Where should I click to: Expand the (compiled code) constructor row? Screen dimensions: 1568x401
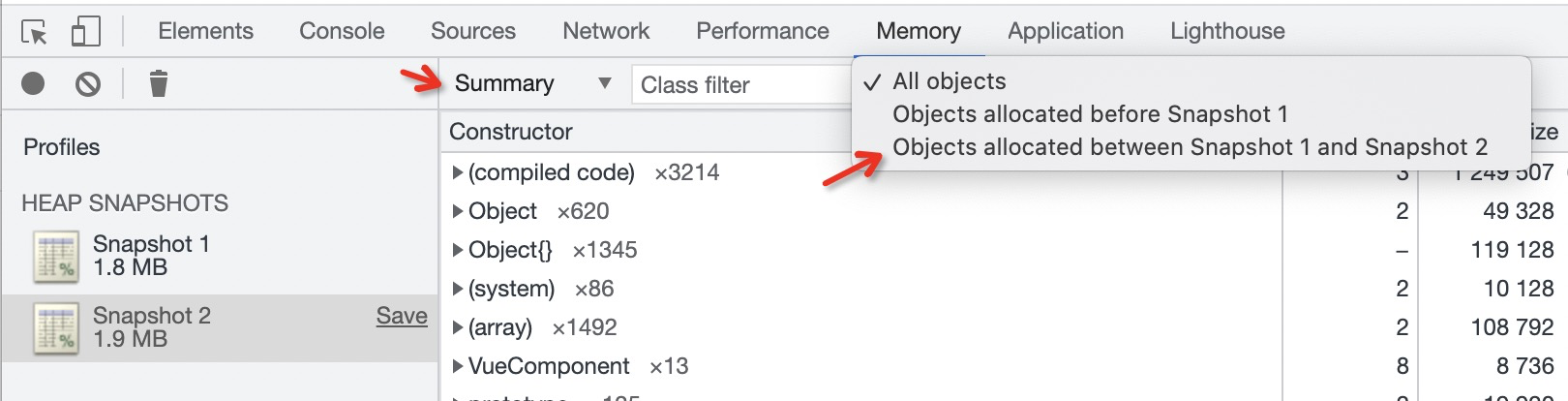click(458, 172)
